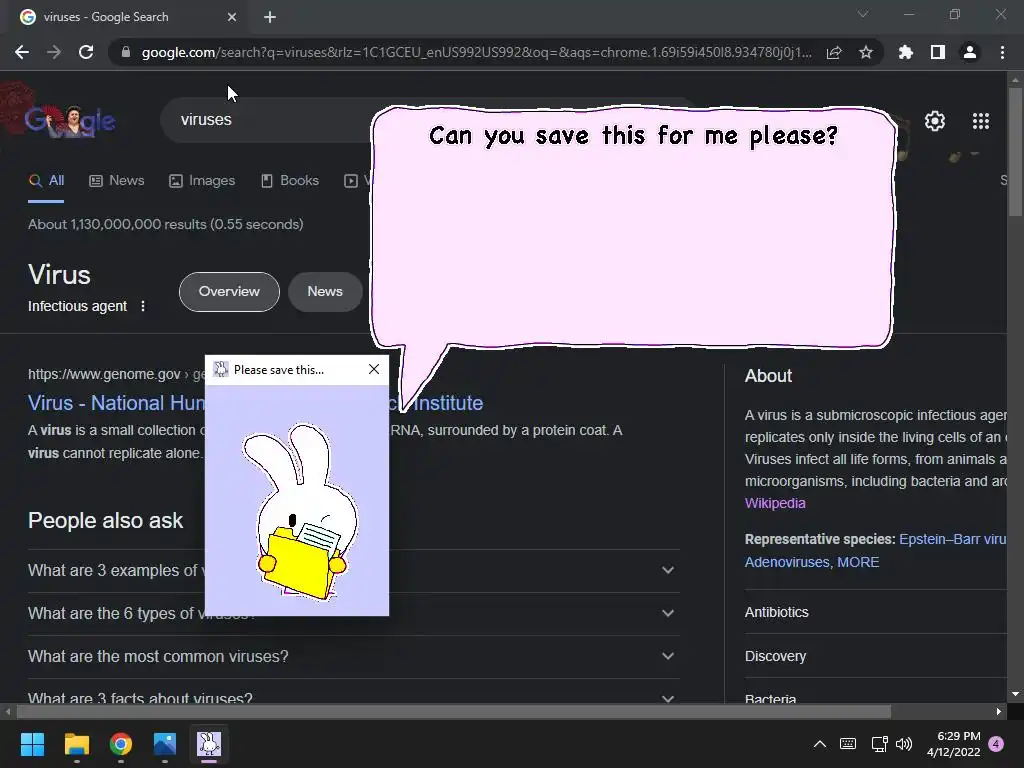
Task: Click the address bar URL
Action: pos(477,52)
